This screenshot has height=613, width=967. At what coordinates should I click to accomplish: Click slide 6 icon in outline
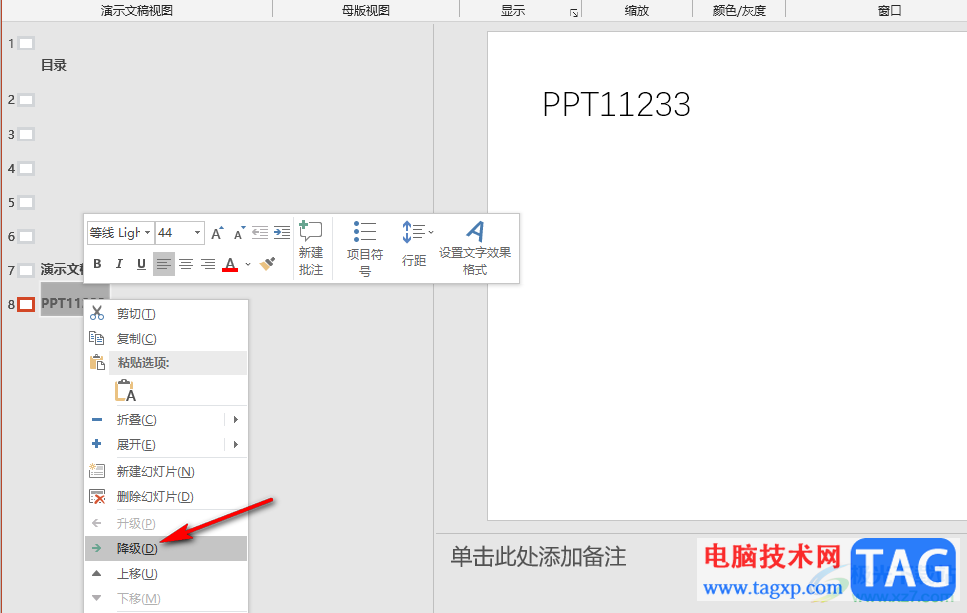tap(26, 236)
